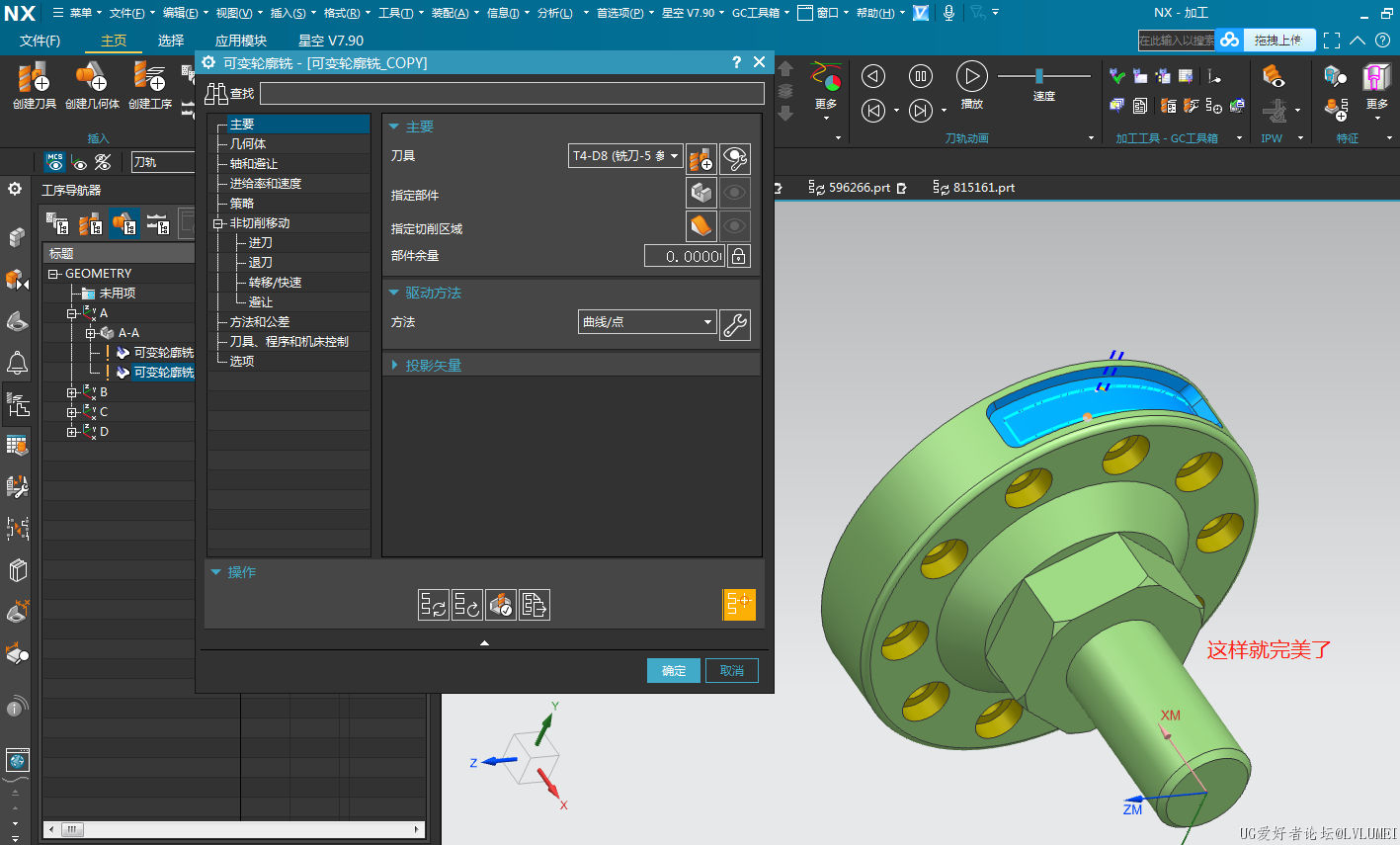Open the 方法 曲线/点 dropdown
The height and width of the screenshot is (845, 1400).
[x=647, y=322]
